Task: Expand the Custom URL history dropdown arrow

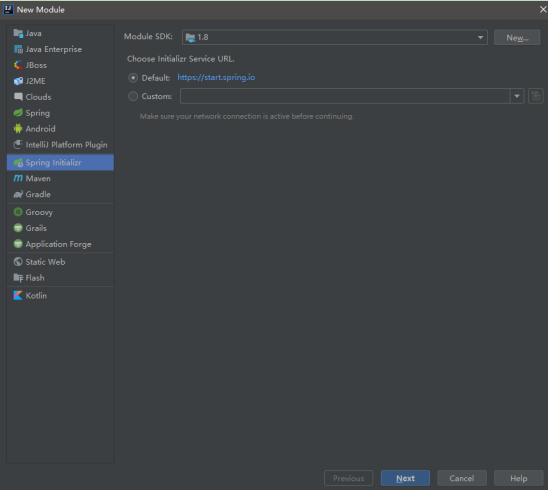Action: 517,96
